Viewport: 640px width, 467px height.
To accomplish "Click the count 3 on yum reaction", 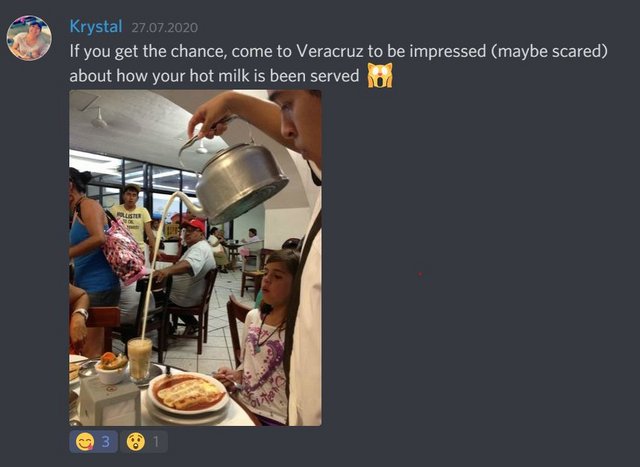I will [106, 442].
